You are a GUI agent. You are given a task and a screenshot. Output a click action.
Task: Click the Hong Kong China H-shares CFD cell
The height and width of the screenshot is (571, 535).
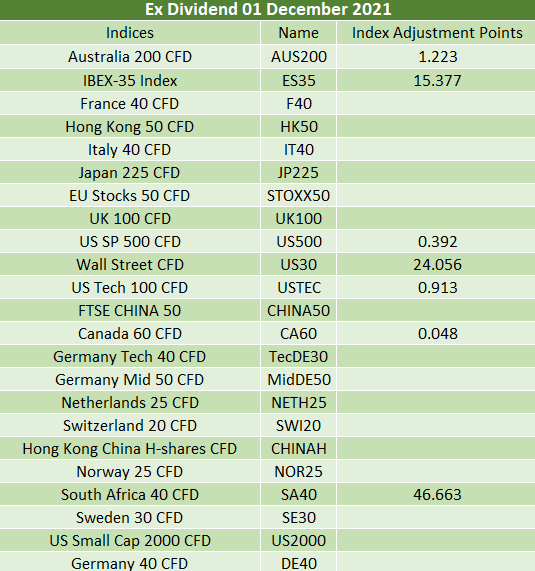pos(130,449)
